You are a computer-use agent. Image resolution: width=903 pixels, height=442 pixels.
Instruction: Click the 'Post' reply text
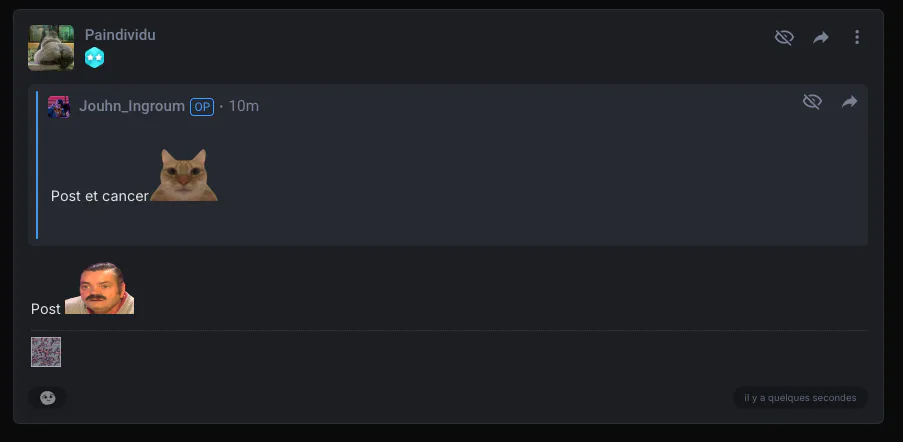click(x=45, y=309)
